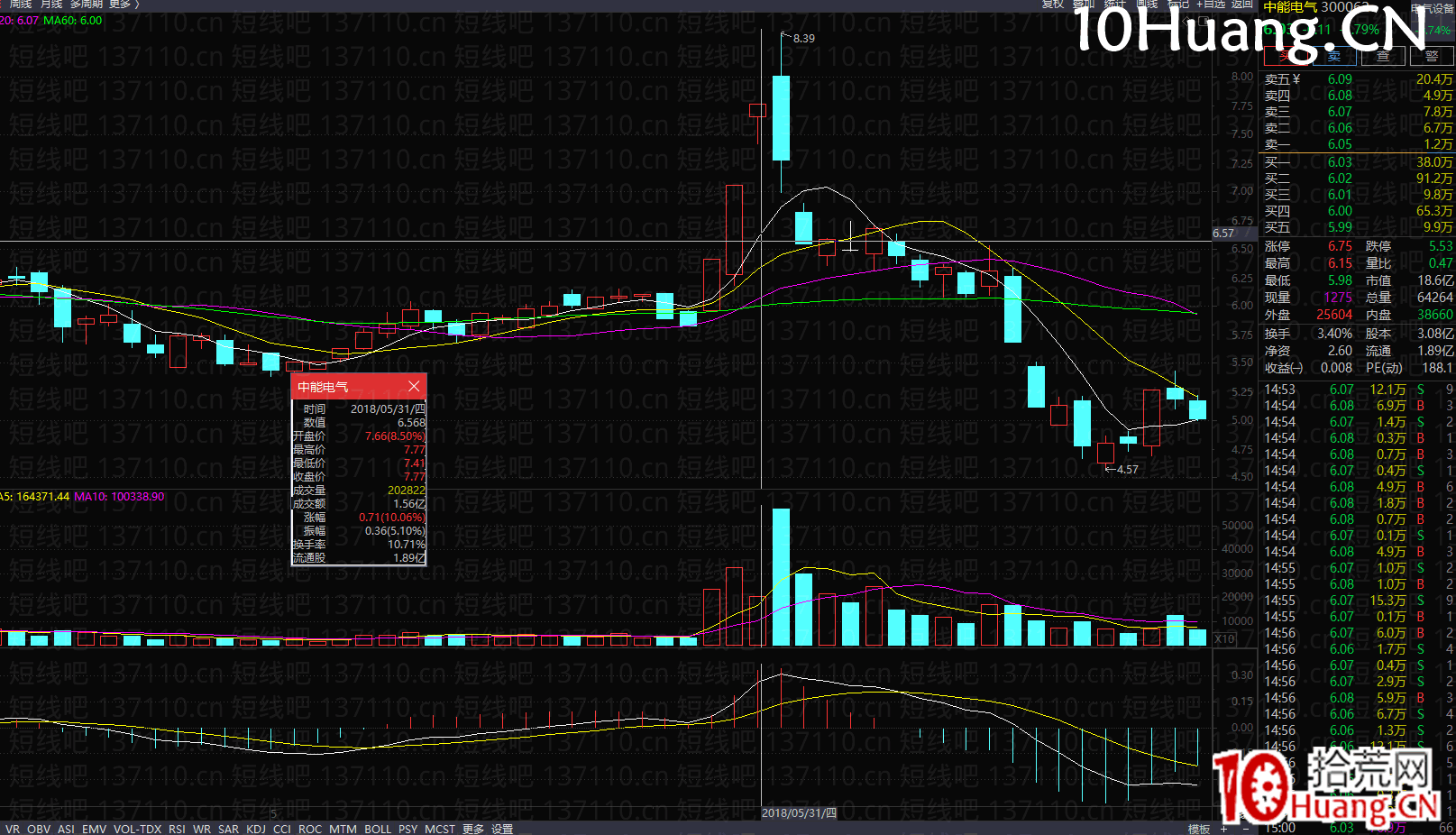Switch to the RSI indicator
The width and height of the screenshot is (1456, 835).
pos(177,829)
